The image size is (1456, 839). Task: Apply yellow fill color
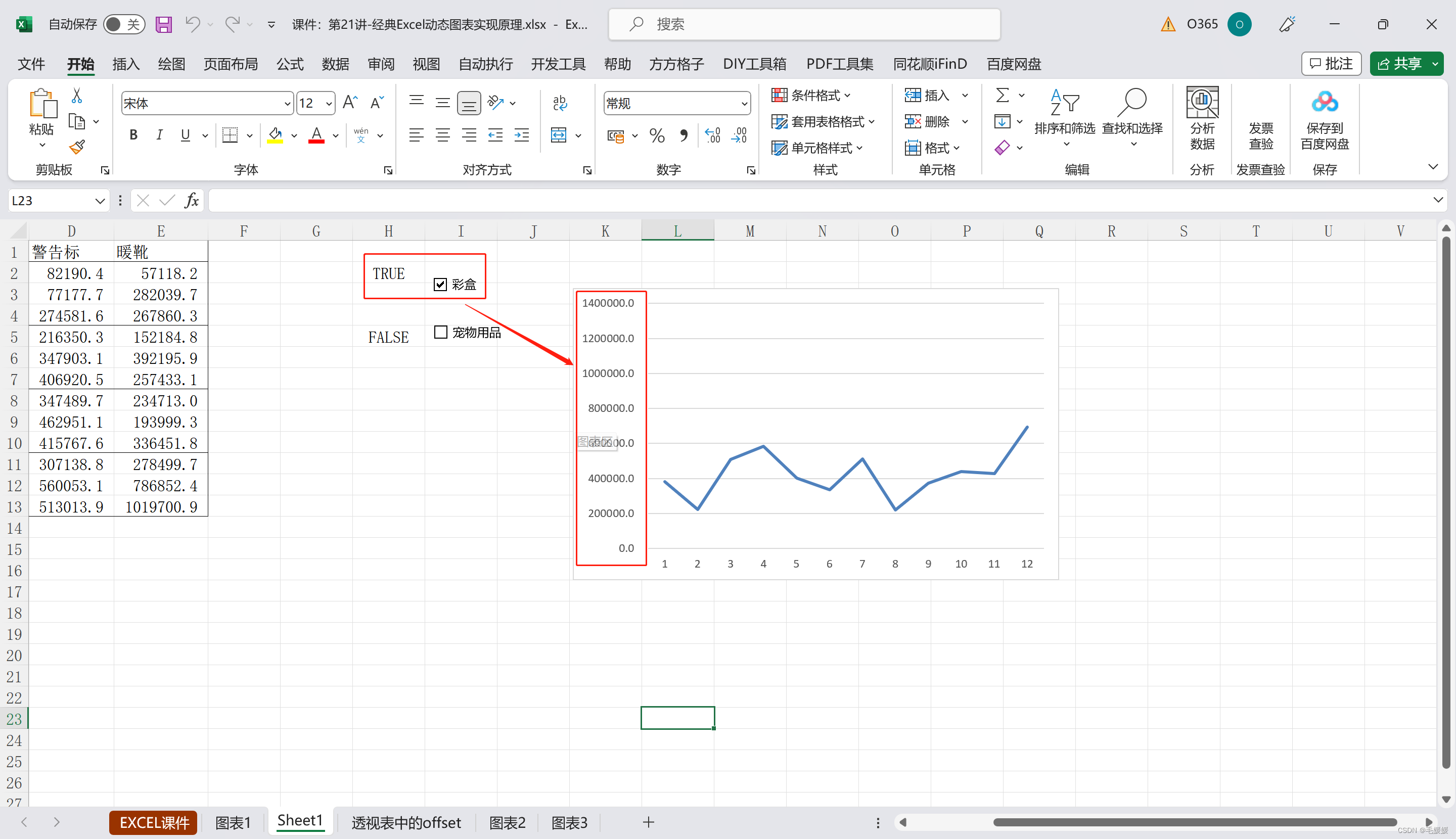[275, 135]
